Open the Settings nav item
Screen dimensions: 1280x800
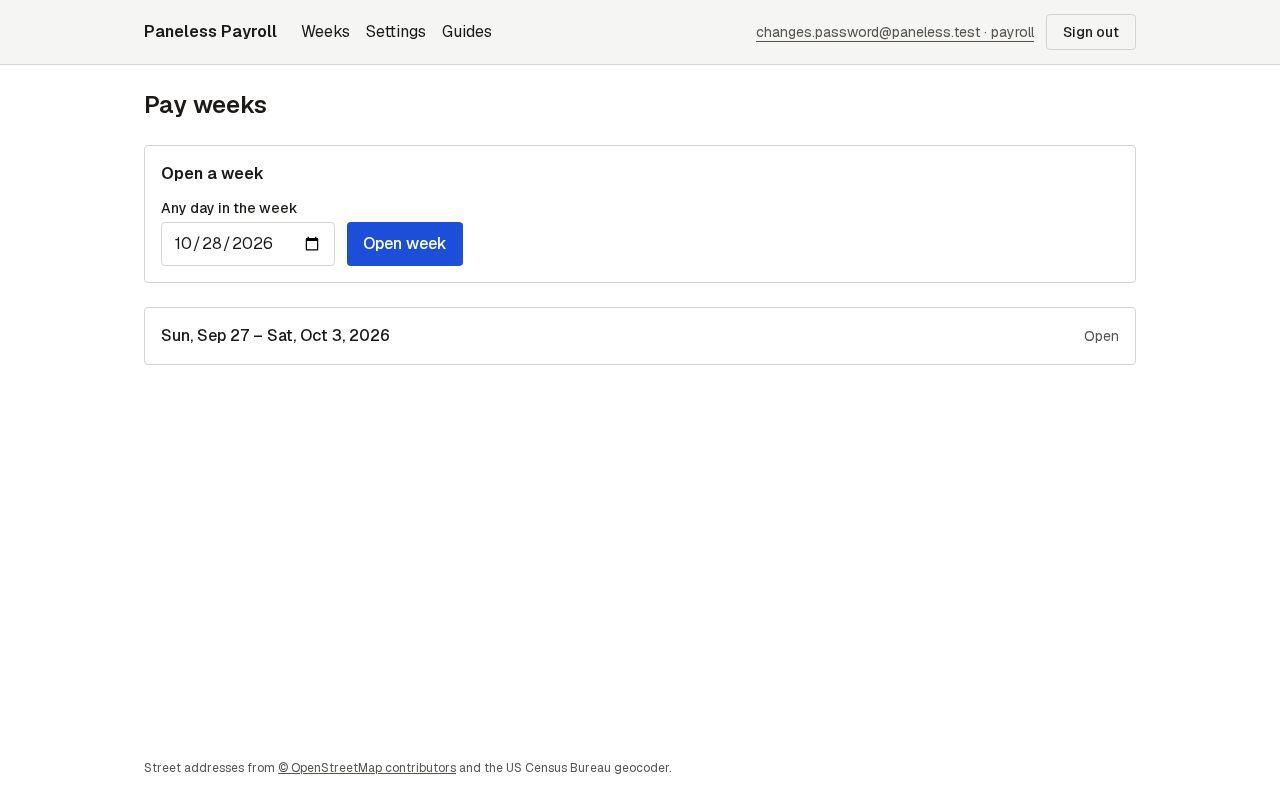pyautogui.click(x=396, y=32)
